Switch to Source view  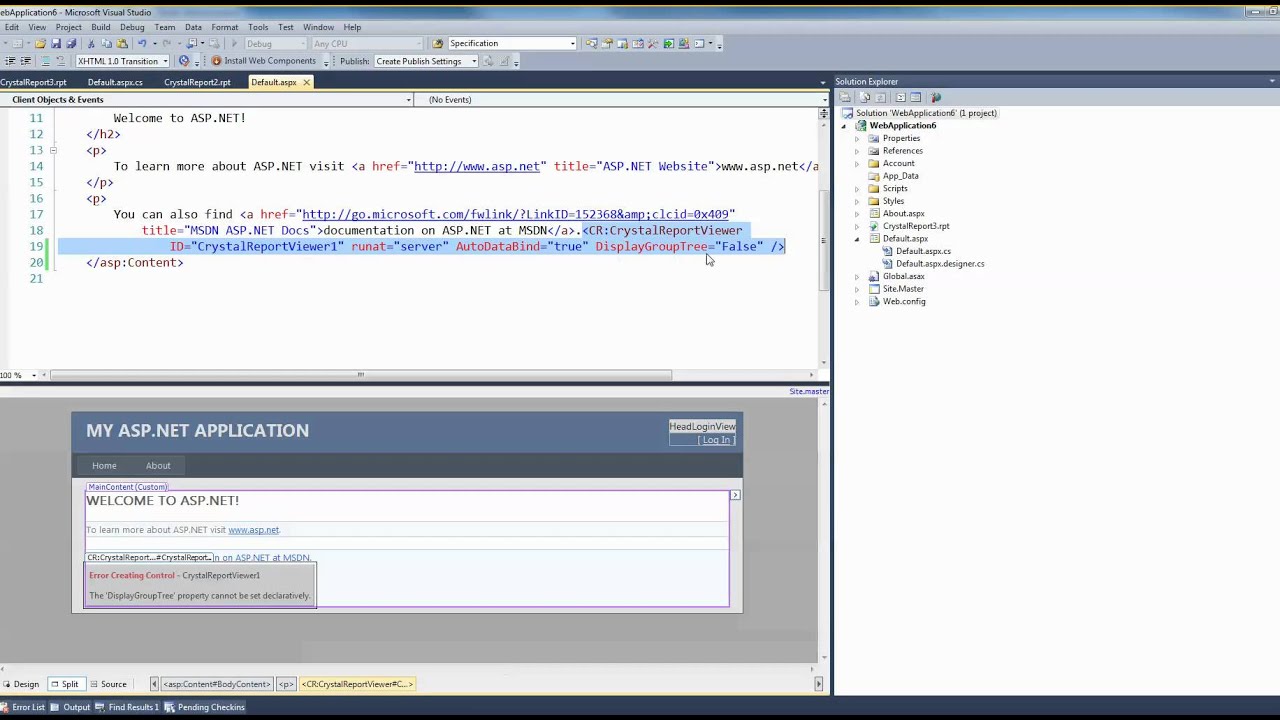[x=108, y=684]
